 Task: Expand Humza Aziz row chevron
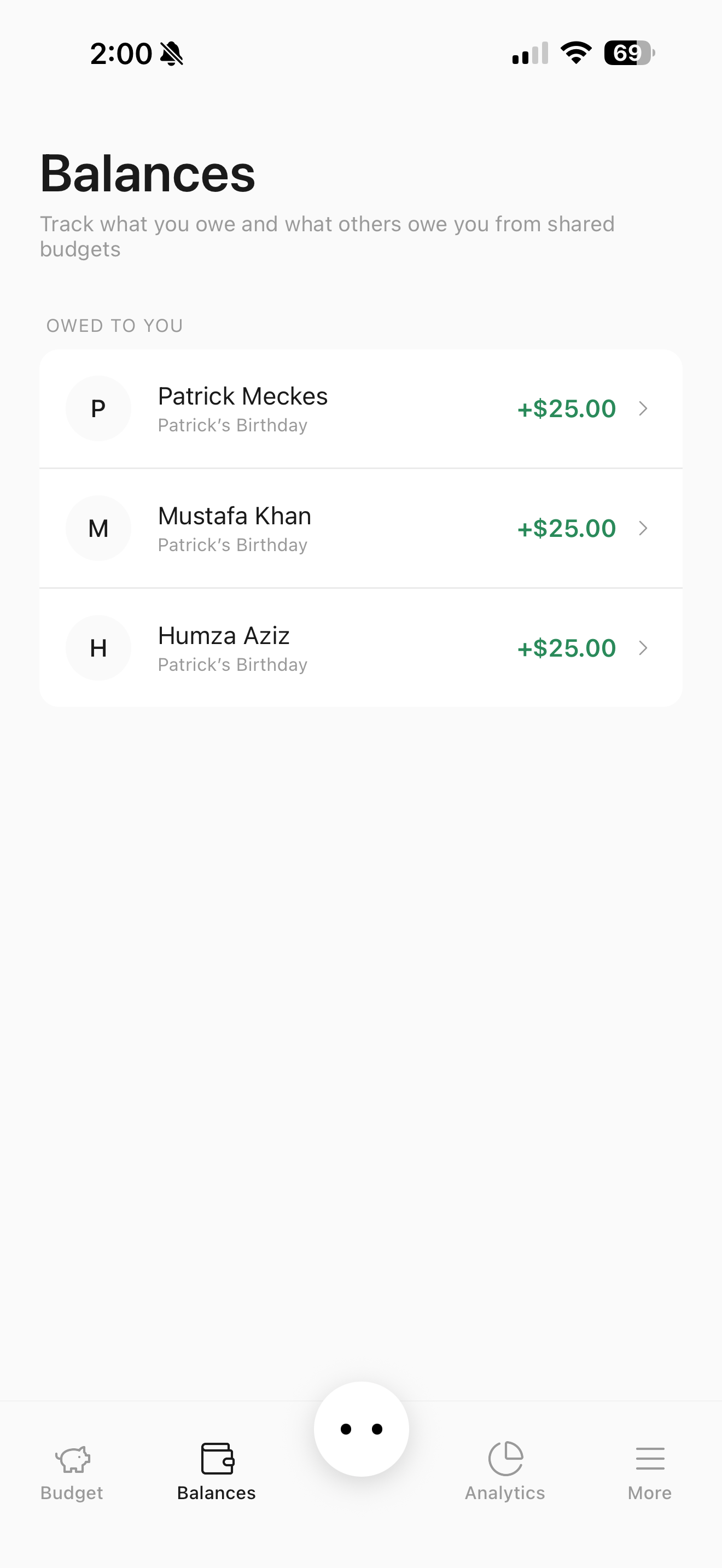(x=643, y=648)
